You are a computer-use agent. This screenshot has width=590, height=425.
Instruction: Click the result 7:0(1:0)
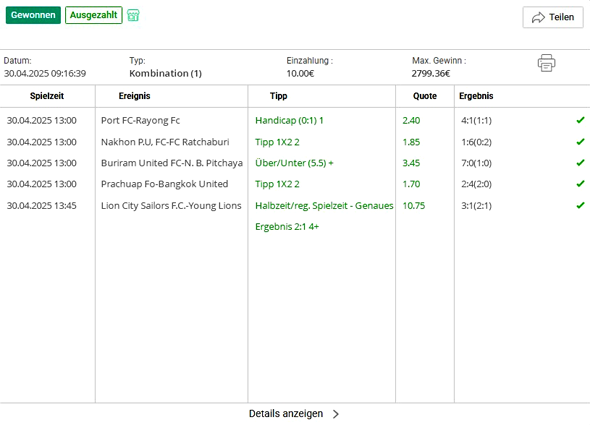point(476,163)
